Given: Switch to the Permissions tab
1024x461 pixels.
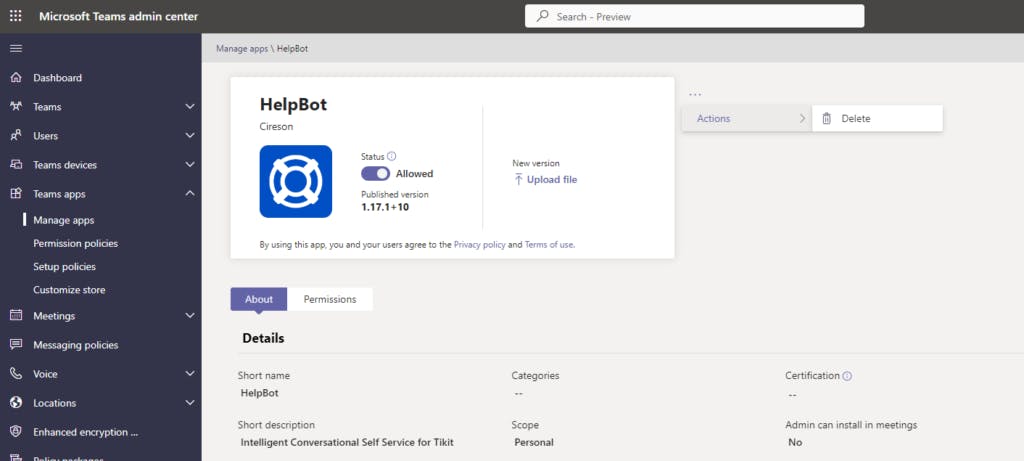Looking at the screenshot, I should click(329, 299).
